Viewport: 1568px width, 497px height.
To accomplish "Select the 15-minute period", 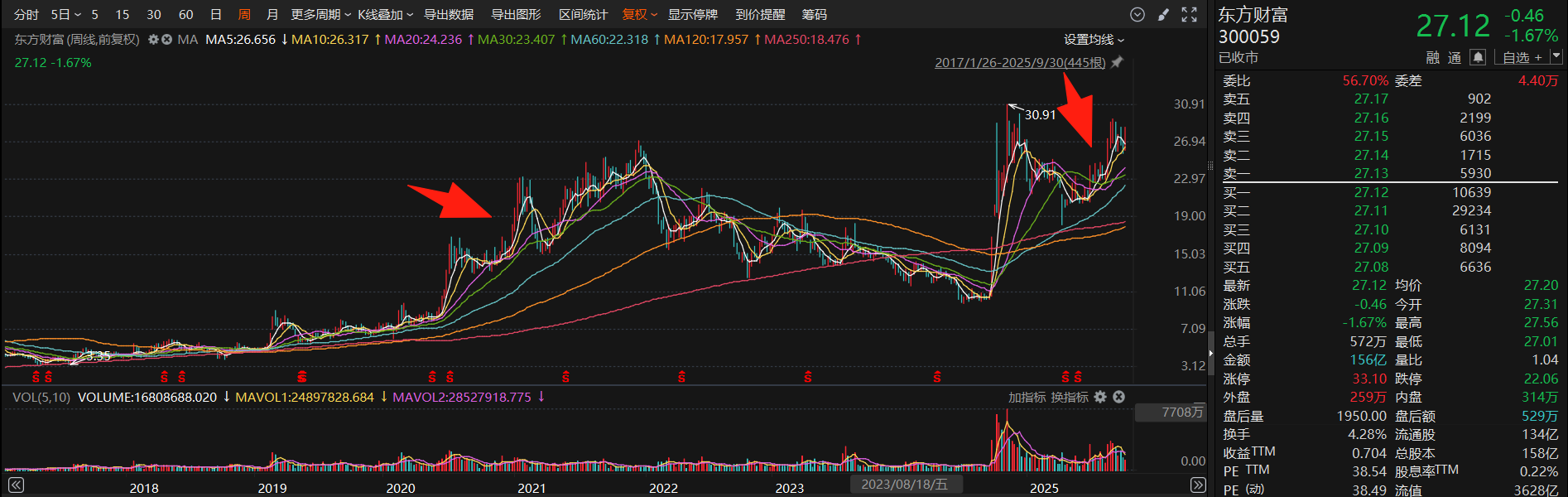I will click(123, 15).
